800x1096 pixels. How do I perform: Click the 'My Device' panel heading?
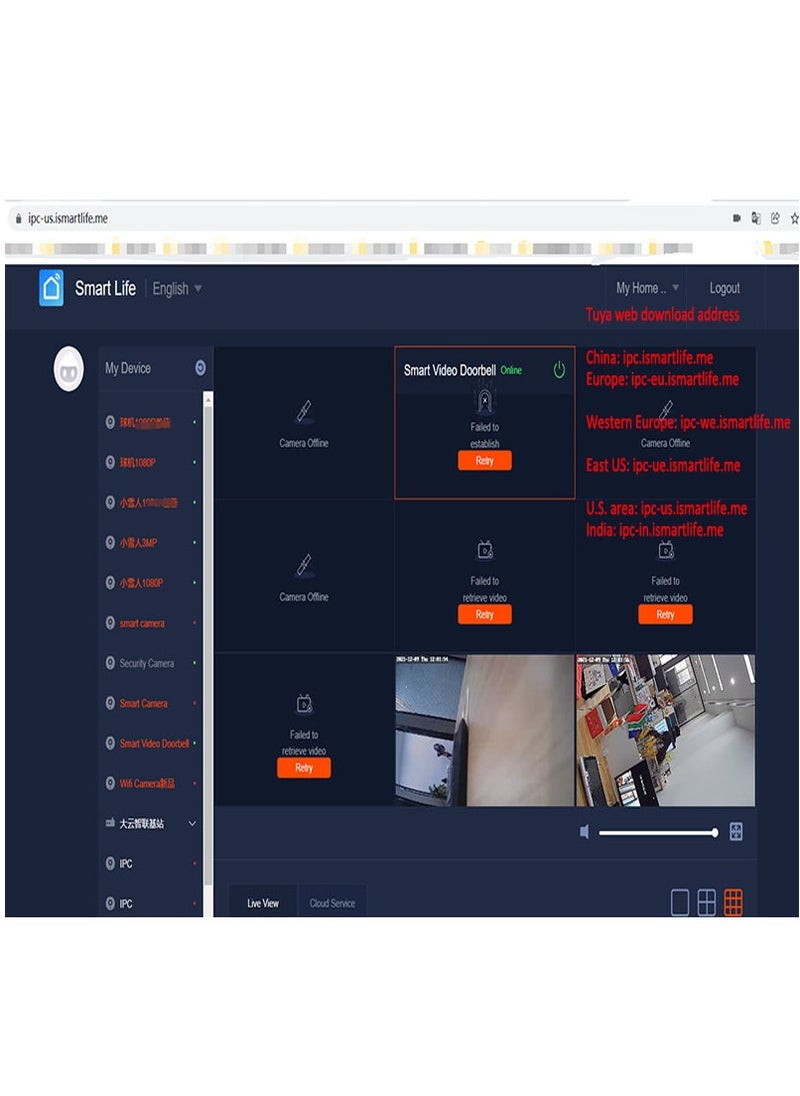128,368
